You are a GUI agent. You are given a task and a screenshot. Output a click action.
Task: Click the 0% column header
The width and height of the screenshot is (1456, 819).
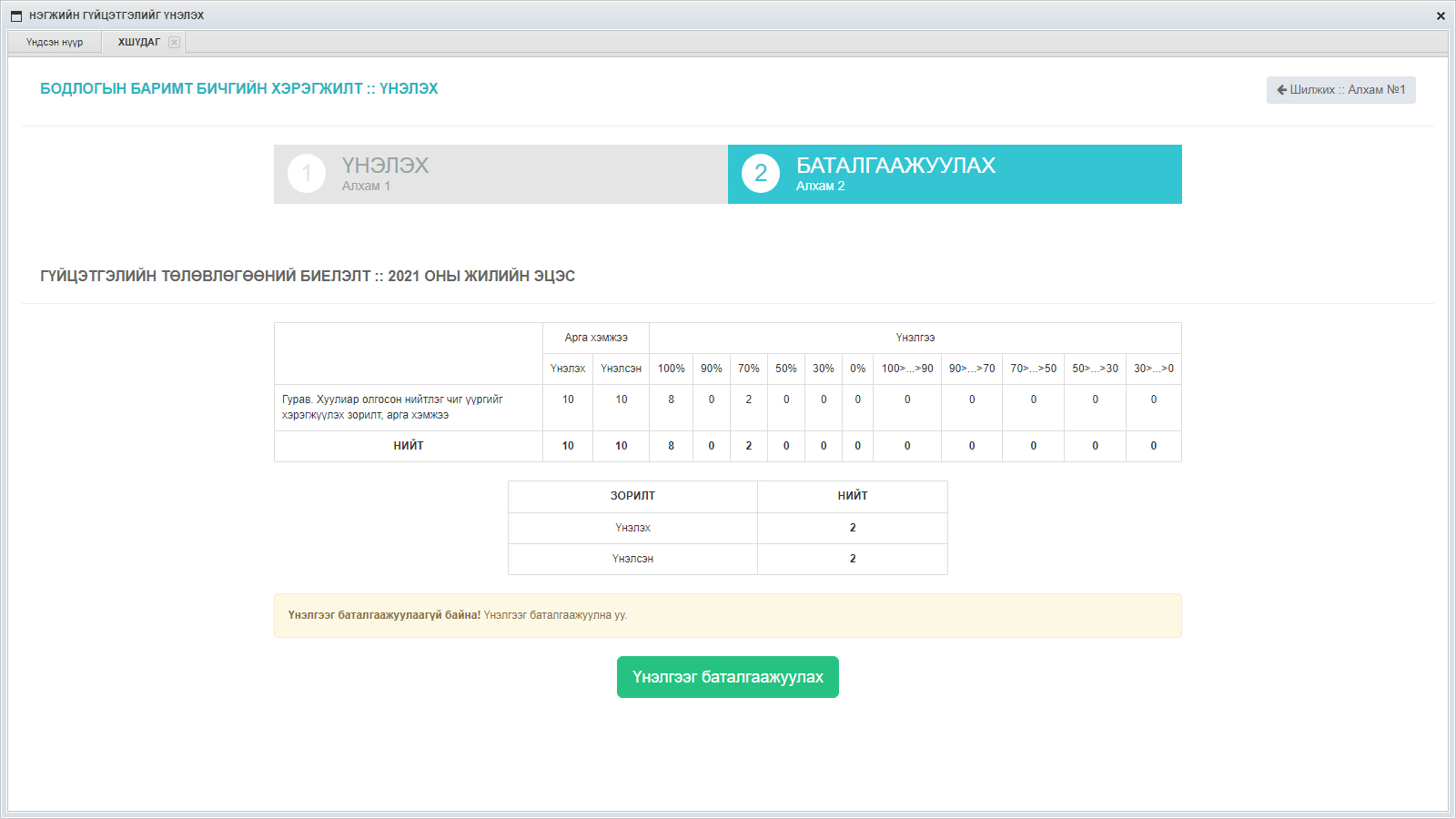[858, 369]
